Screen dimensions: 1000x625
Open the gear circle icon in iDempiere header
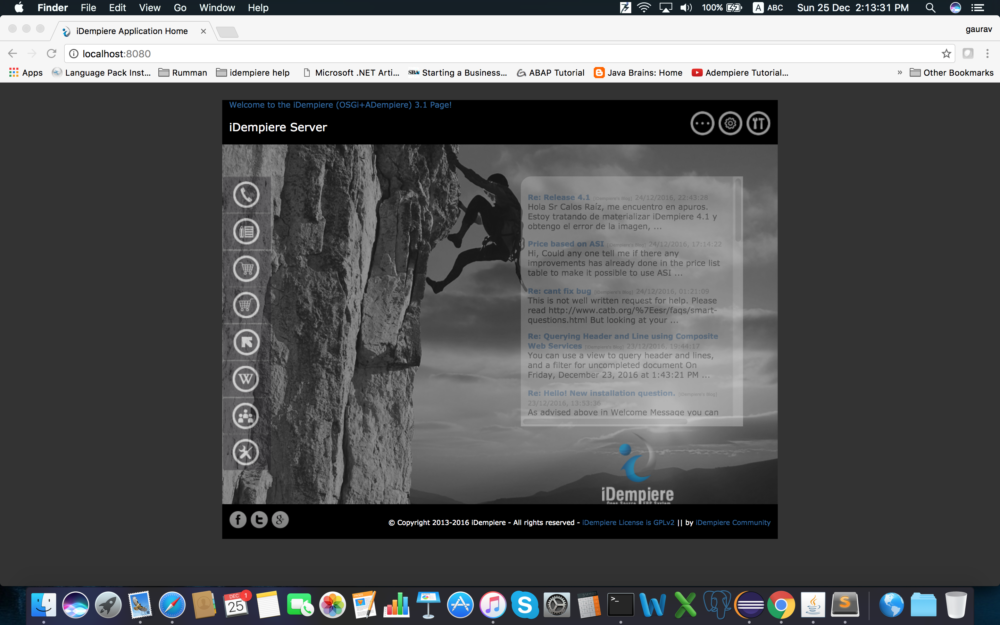pyautogui.click(x=730, y=123)
